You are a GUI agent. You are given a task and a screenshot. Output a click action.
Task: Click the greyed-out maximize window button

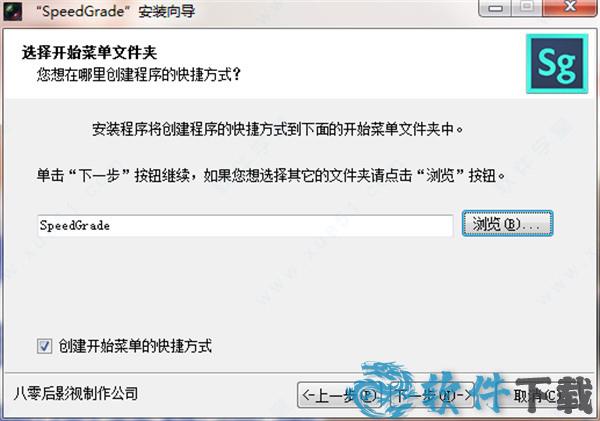coord(527,8)
